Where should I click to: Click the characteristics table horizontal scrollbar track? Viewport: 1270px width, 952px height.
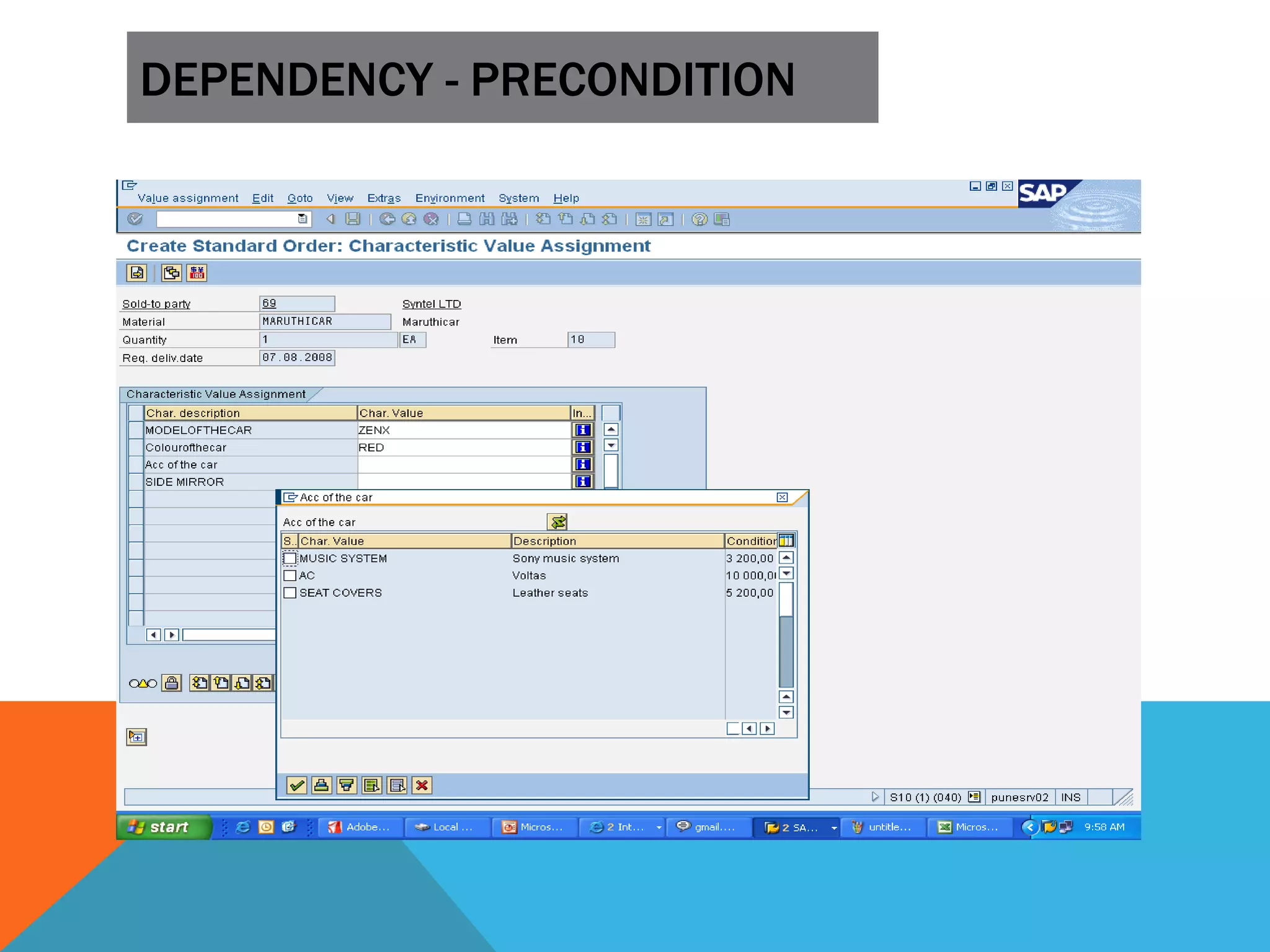pyautogui.click(x=229, y=635)
